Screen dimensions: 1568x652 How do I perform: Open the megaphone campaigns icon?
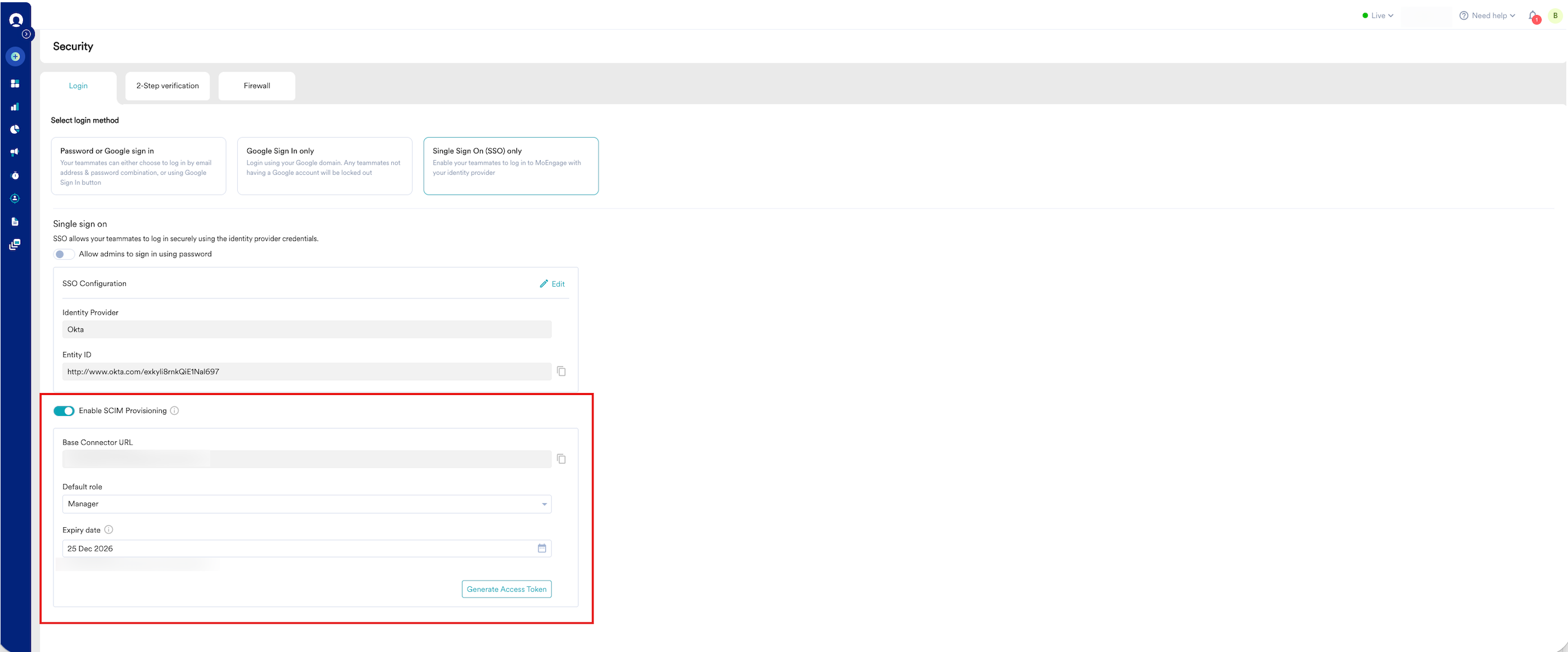click(15, 152)
